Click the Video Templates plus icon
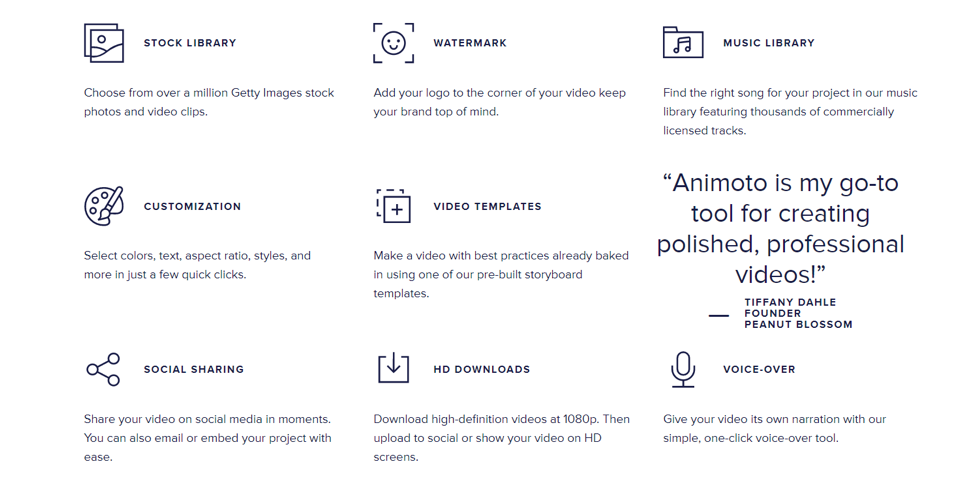 point(394,206)
